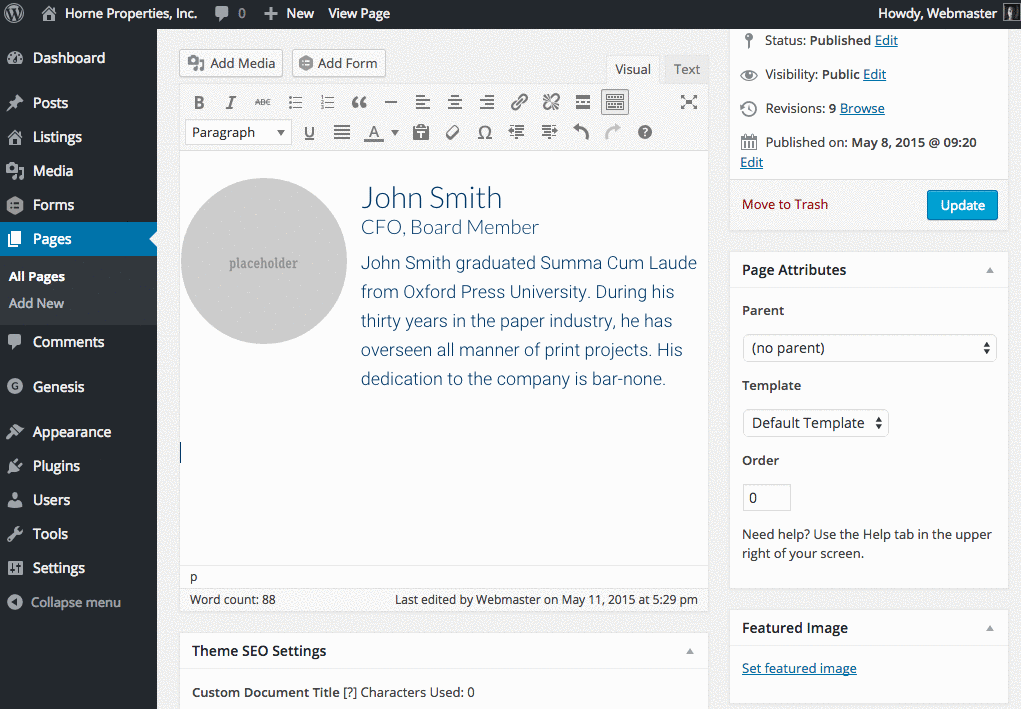Open the Paragraph format dropdown
This screenshot has width=1021, height=709.
point(238,133)
